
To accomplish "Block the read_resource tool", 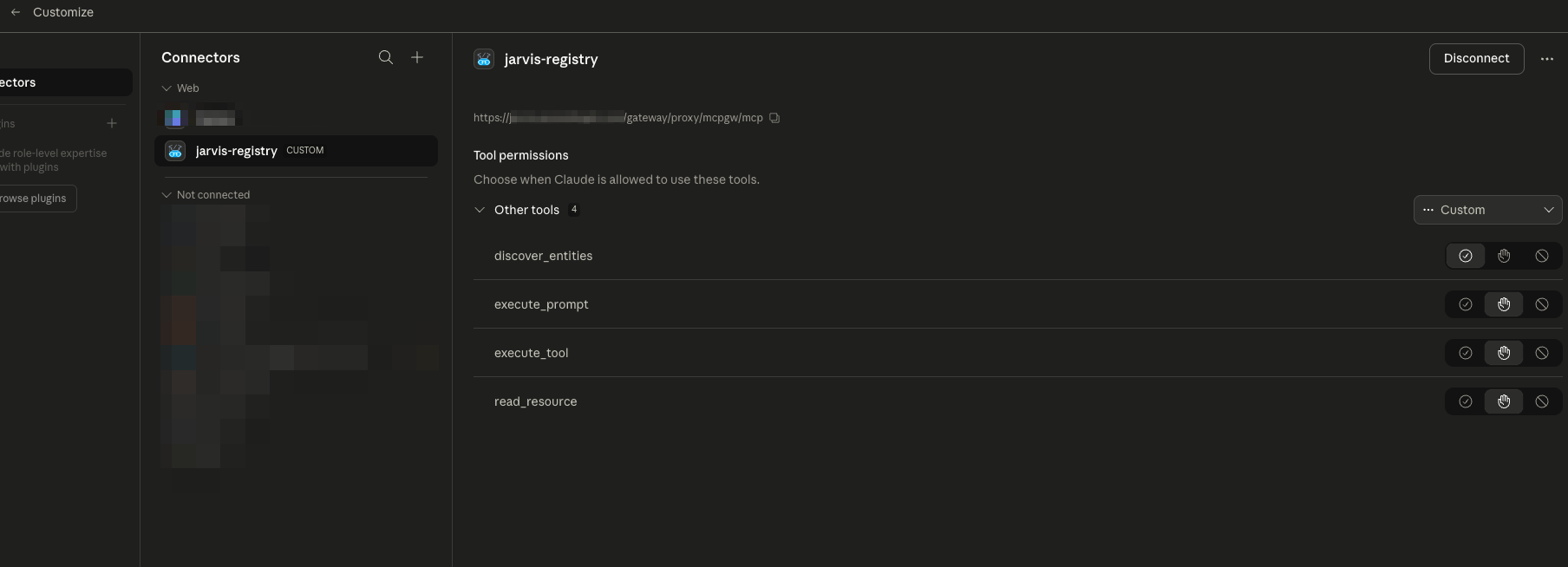I will (1542, 401).
